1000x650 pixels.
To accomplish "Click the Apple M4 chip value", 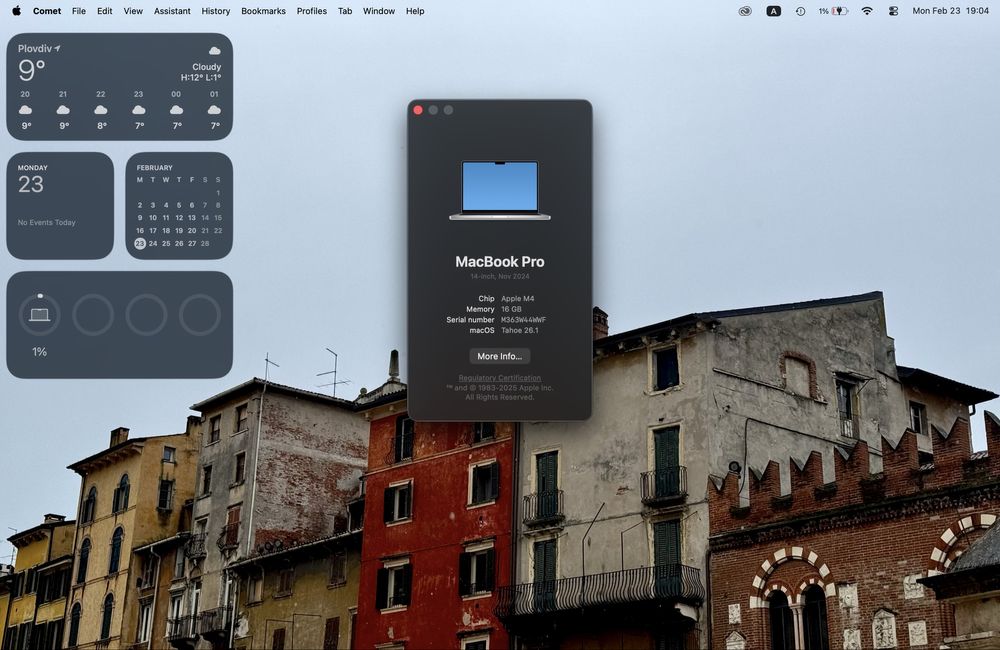I will click(x=517, y=299).
